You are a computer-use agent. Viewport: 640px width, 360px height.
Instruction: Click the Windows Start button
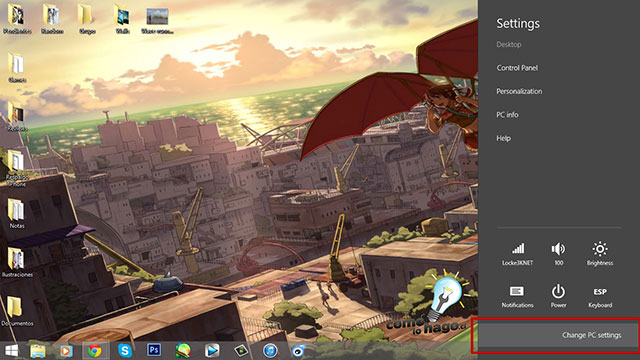pyautogui.click(x=11, y=351)
